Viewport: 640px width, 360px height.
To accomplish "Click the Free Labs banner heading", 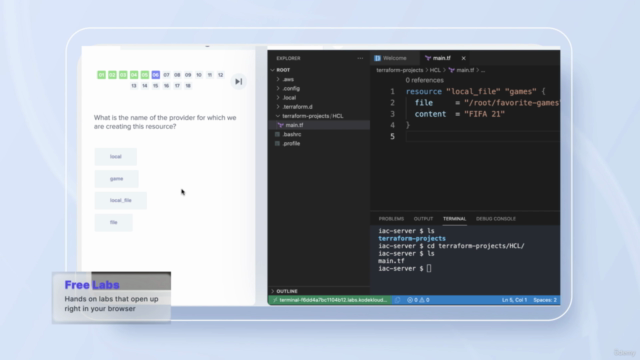I will (x=92, y=285).
